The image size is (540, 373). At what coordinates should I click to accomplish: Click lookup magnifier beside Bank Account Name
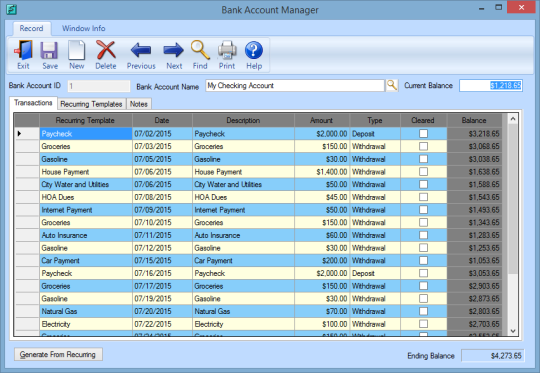(392, 85)
